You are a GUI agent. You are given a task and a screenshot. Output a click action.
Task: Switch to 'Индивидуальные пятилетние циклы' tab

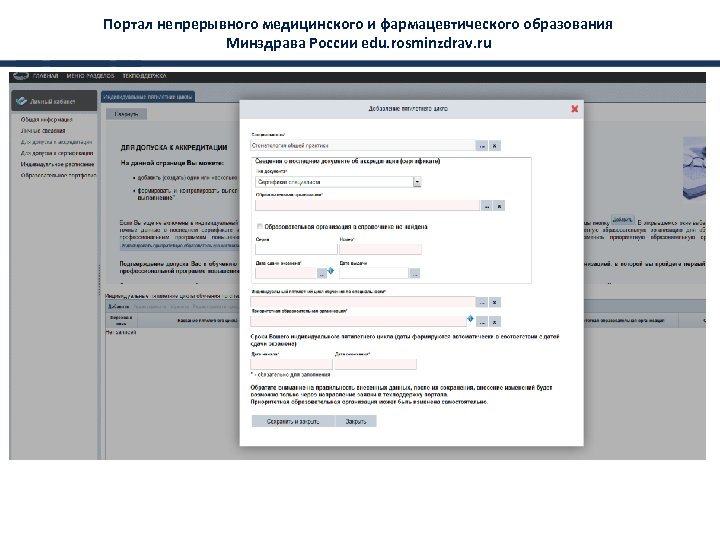(148, 96)
